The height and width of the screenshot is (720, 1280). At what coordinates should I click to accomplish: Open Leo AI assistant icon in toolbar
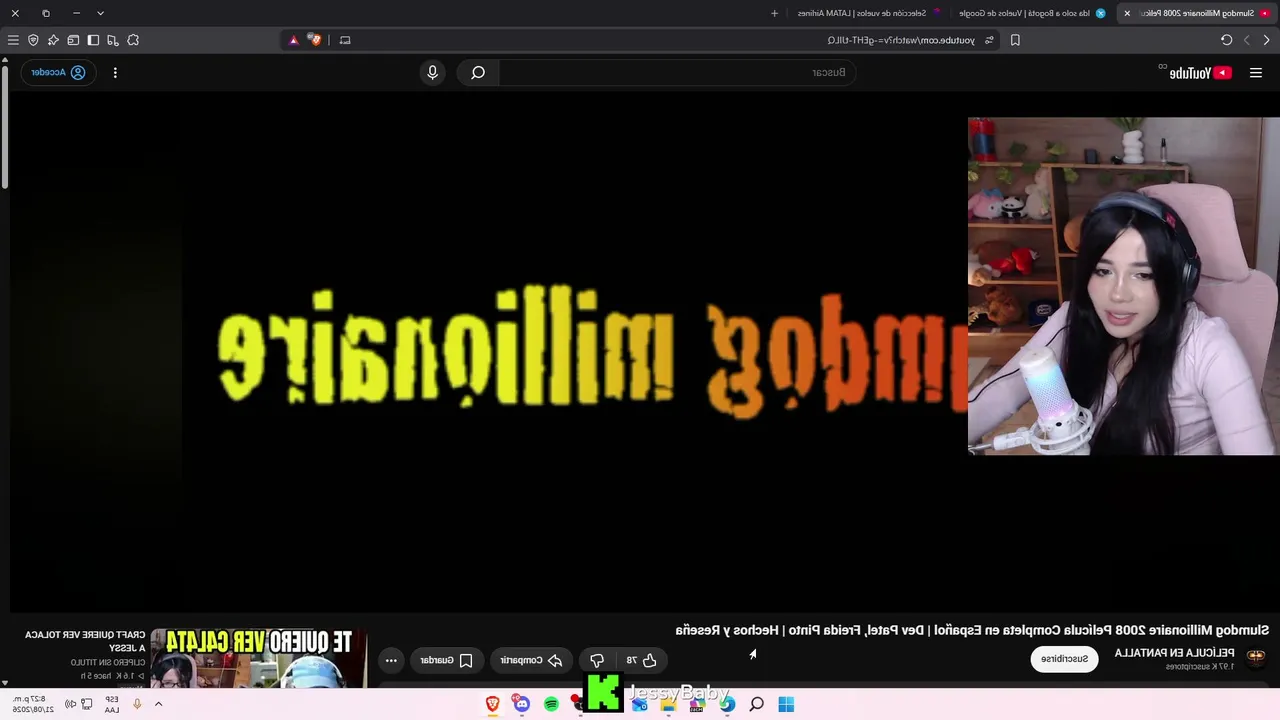click(53, 40)
